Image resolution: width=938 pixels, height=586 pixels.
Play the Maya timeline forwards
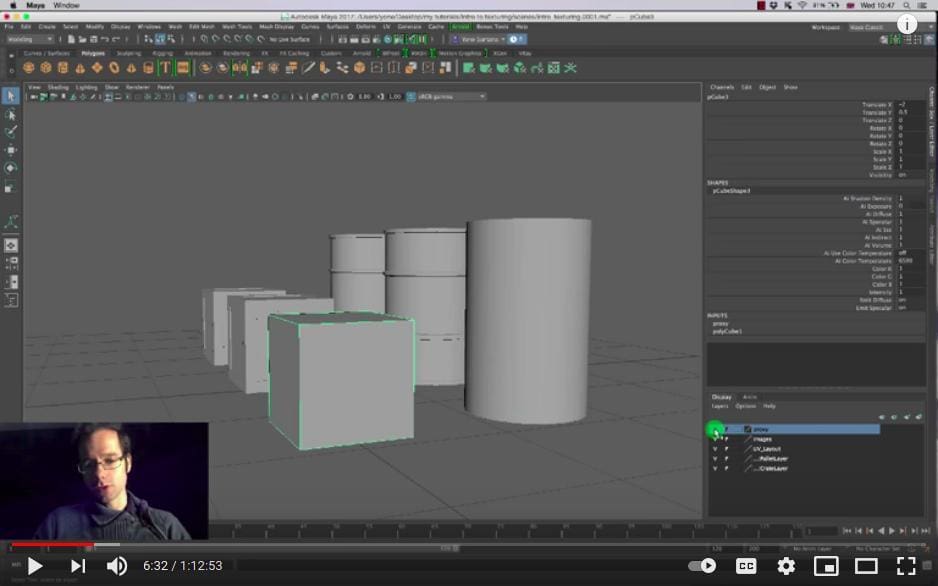pos(892,531)
